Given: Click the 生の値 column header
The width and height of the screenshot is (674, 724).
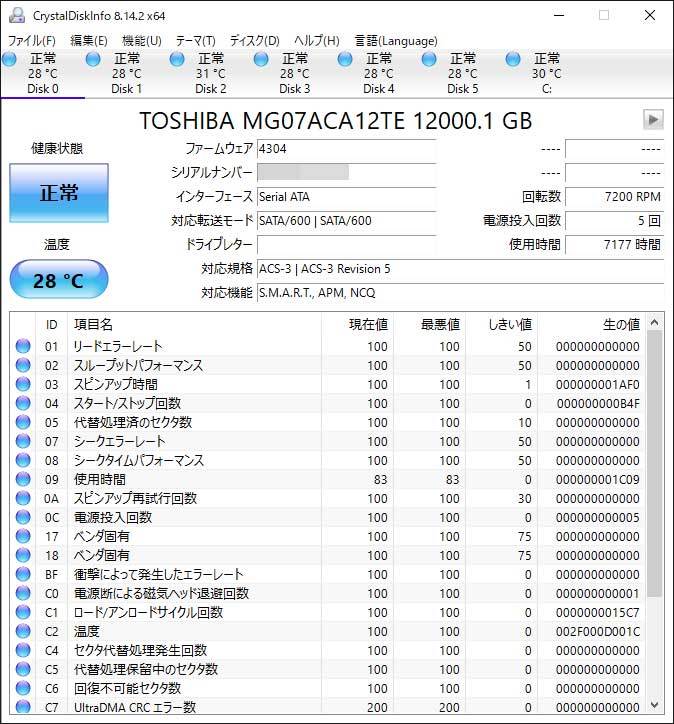Looking at the screenshot, I should coord(621,325).
